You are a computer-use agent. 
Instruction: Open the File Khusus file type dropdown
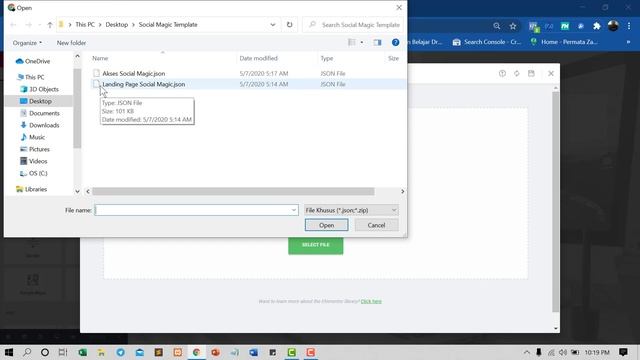click(351, 210)
